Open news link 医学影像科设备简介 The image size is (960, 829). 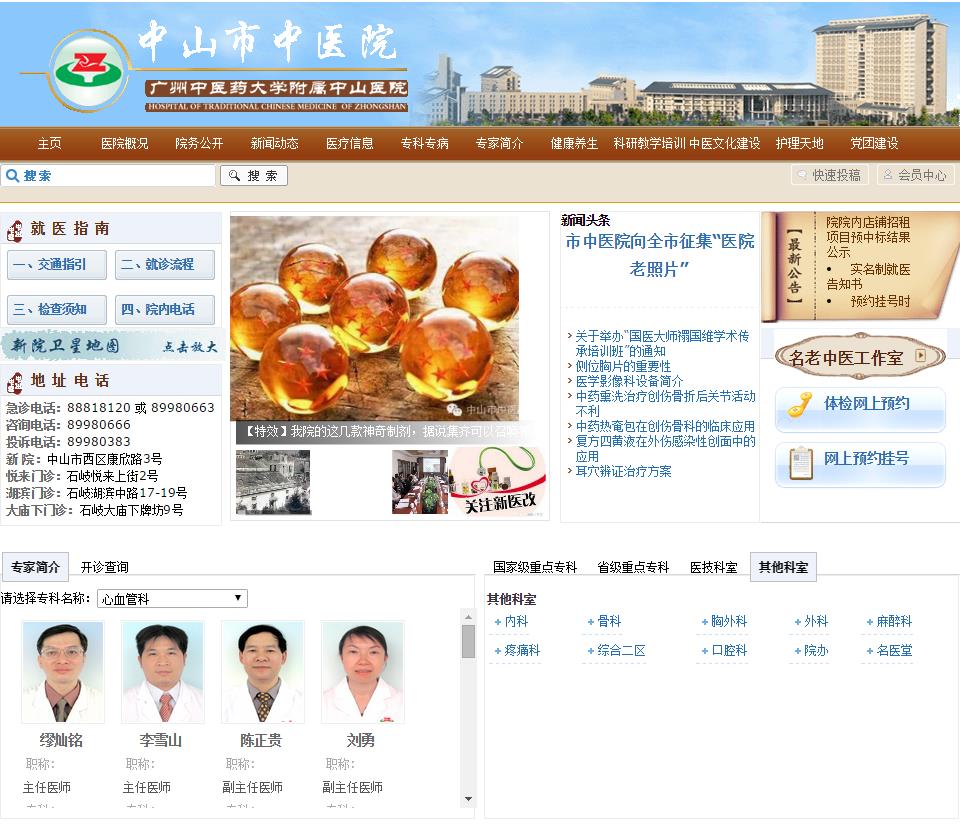tap(629, 381)
